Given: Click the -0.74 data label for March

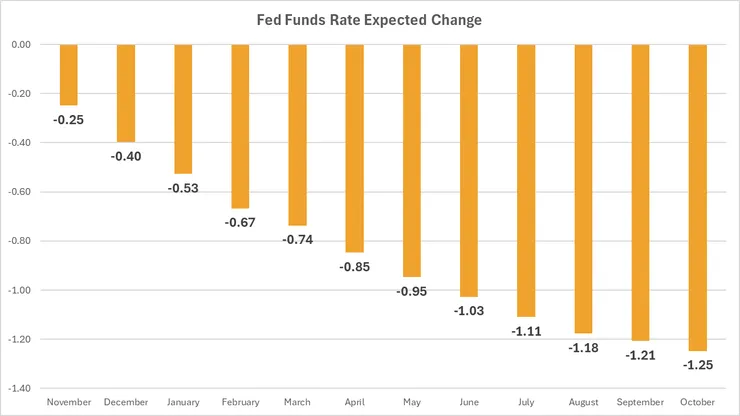Looking at the screenshot, I should (297, 240).
